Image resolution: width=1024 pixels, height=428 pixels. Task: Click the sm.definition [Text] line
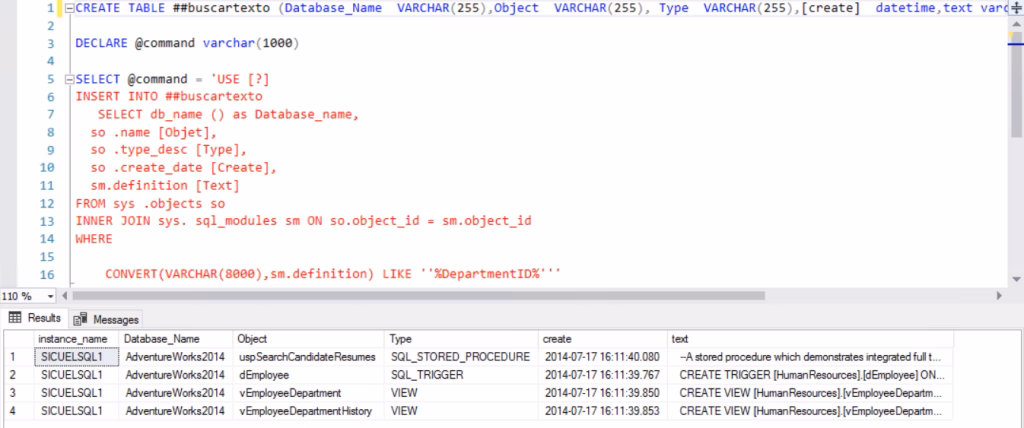(x=165, y=186)
